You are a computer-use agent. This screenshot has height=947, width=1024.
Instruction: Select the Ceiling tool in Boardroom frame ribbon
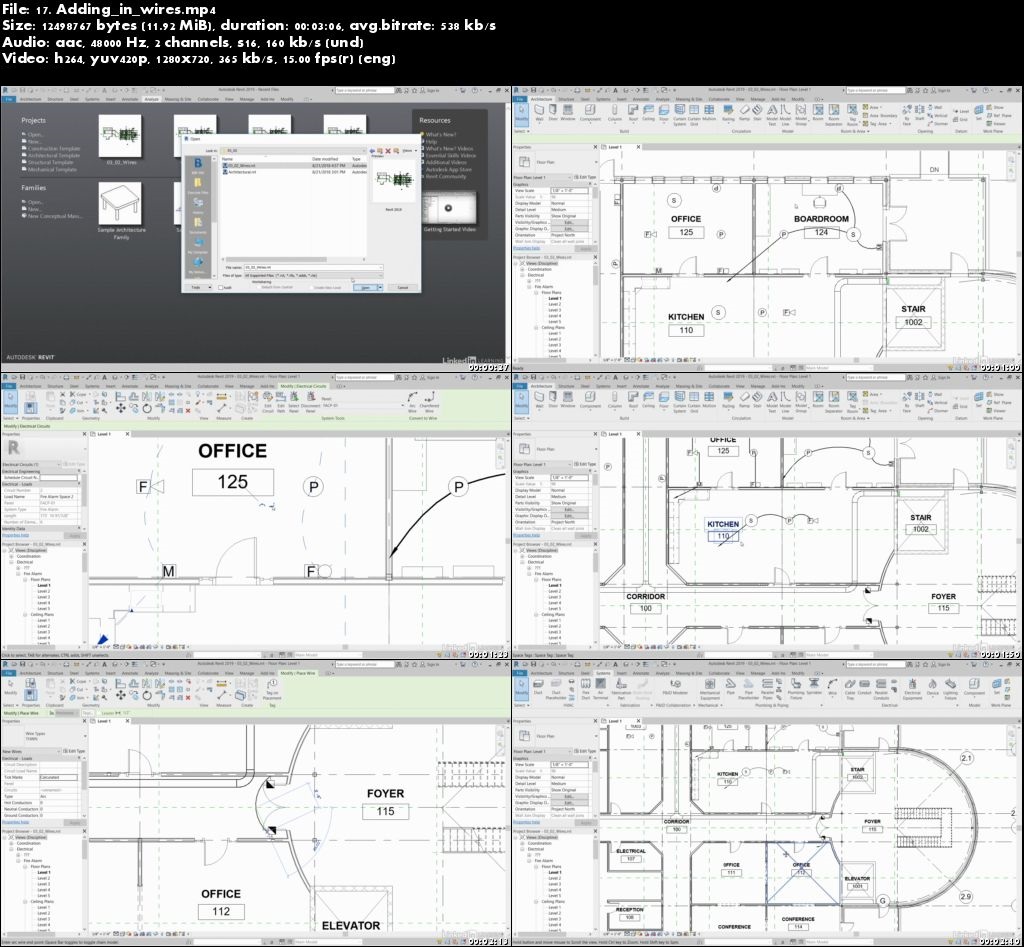coord(648,113)
